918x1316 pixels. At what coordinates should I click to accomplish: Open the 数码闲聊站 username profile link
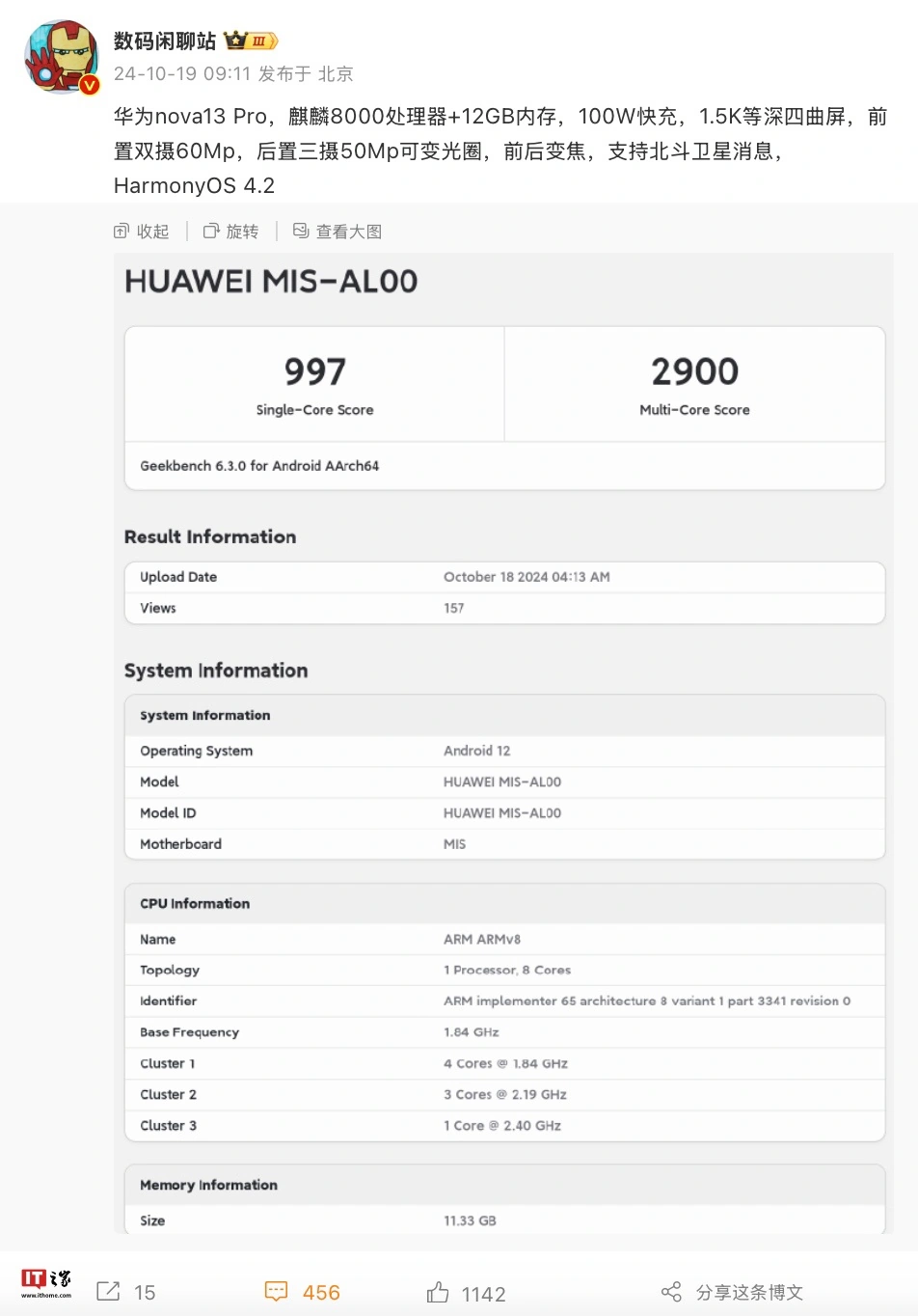[165, 41]
